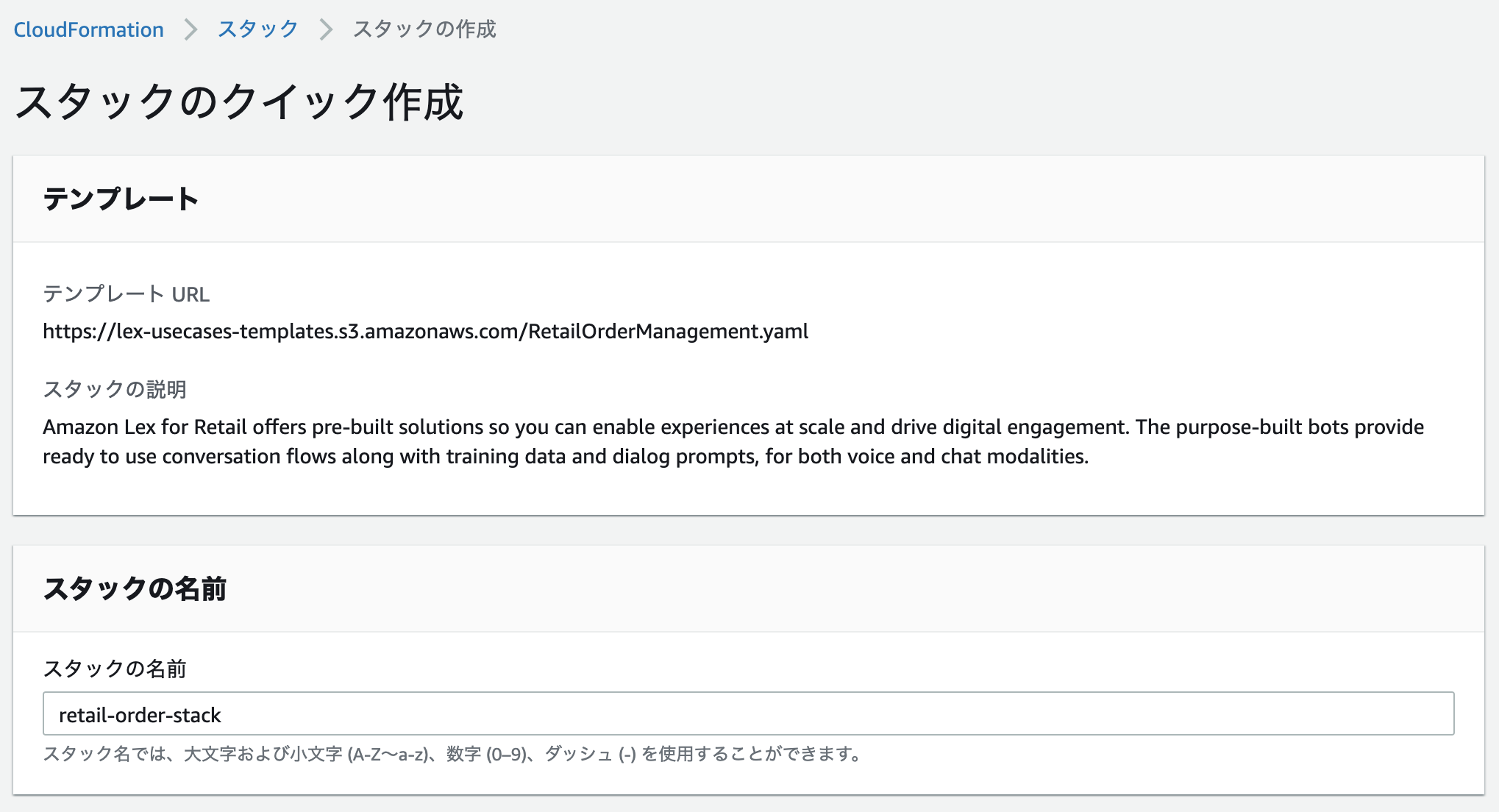Click the テンプレート section header
The width and height of the screenshot is (1499, 812).
(x=121, y=199)
